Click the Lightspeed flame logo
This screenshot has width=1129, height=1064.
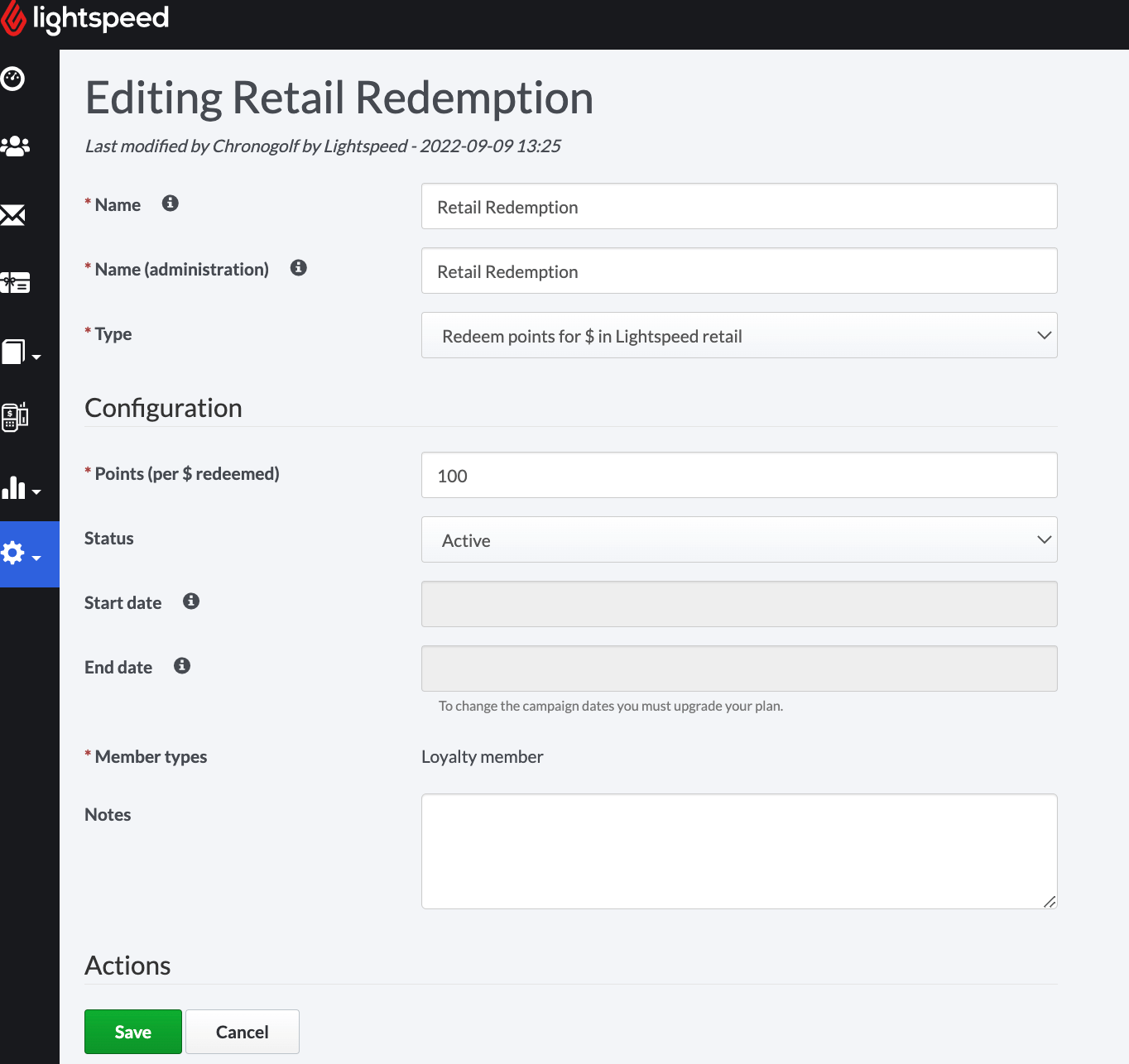point(14,19)
